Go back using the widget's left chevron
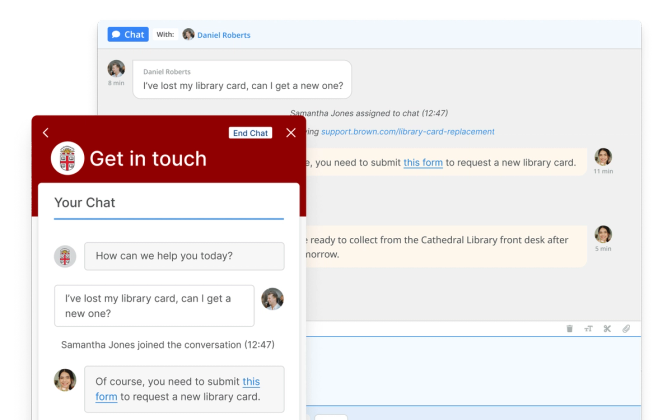Viewport: 672px width, 420px height. pyautogui.click(x=45, y=133)
